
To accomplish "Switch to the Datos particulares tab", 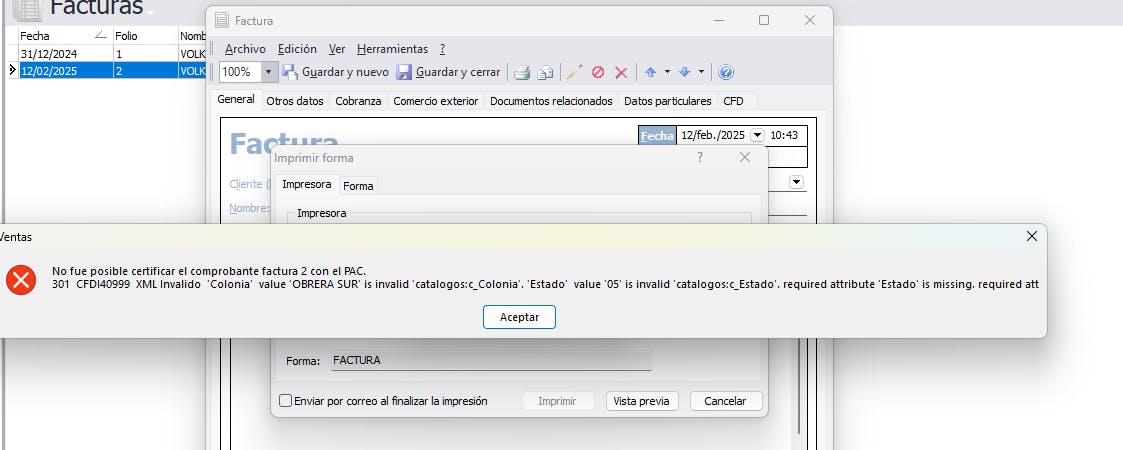I will tap(667, 101).
